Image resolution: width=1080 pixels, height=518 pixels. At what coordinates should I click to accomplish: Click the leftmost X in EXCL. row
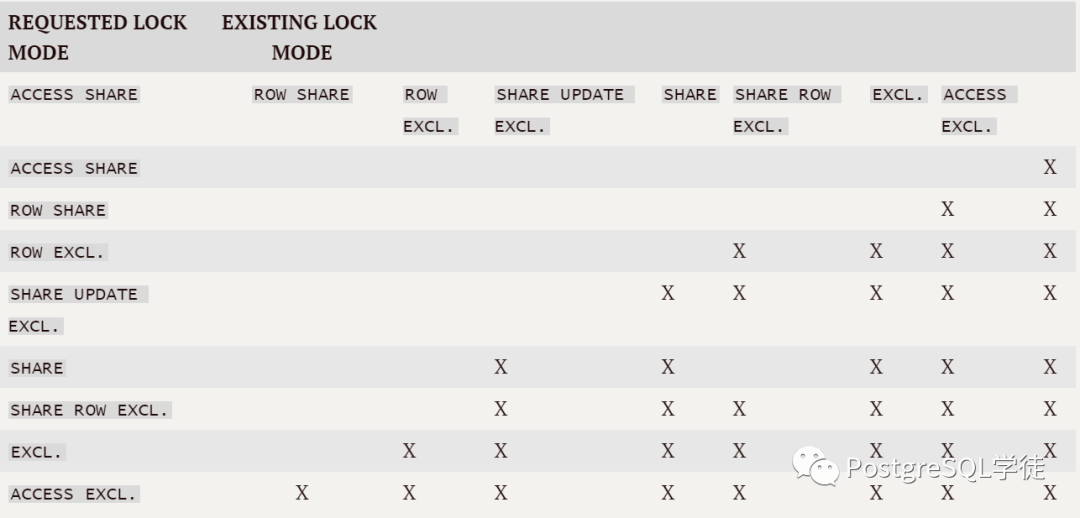[409, 451]
